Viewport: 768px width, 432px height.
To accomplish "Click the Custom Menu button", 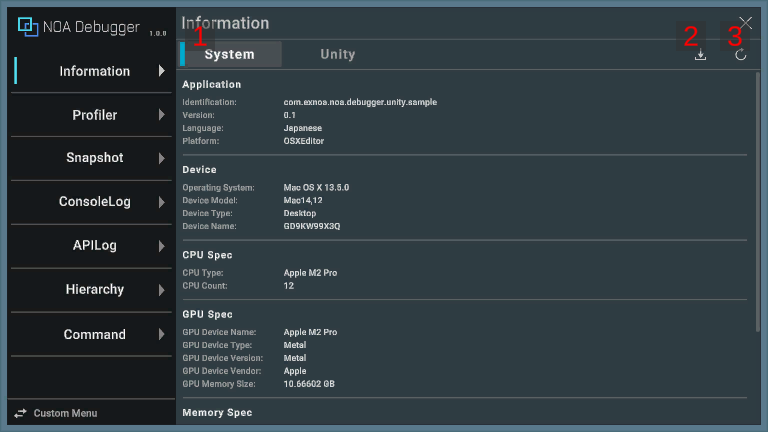I will 92,413.
